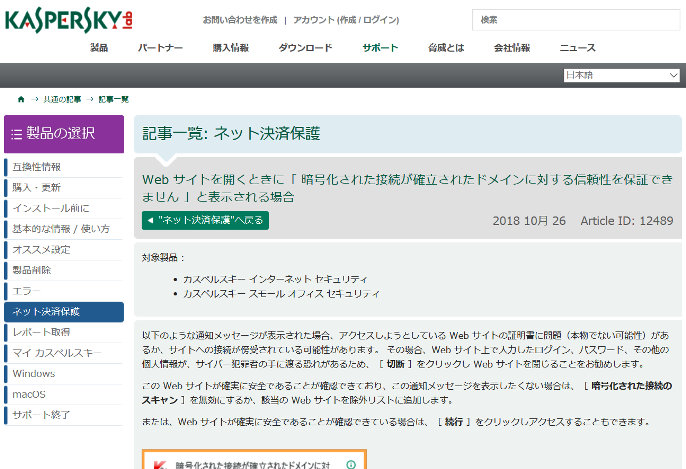Open the サポート menu
The image size is (686, 469).
pyautogui.click(x=380, y=48)
